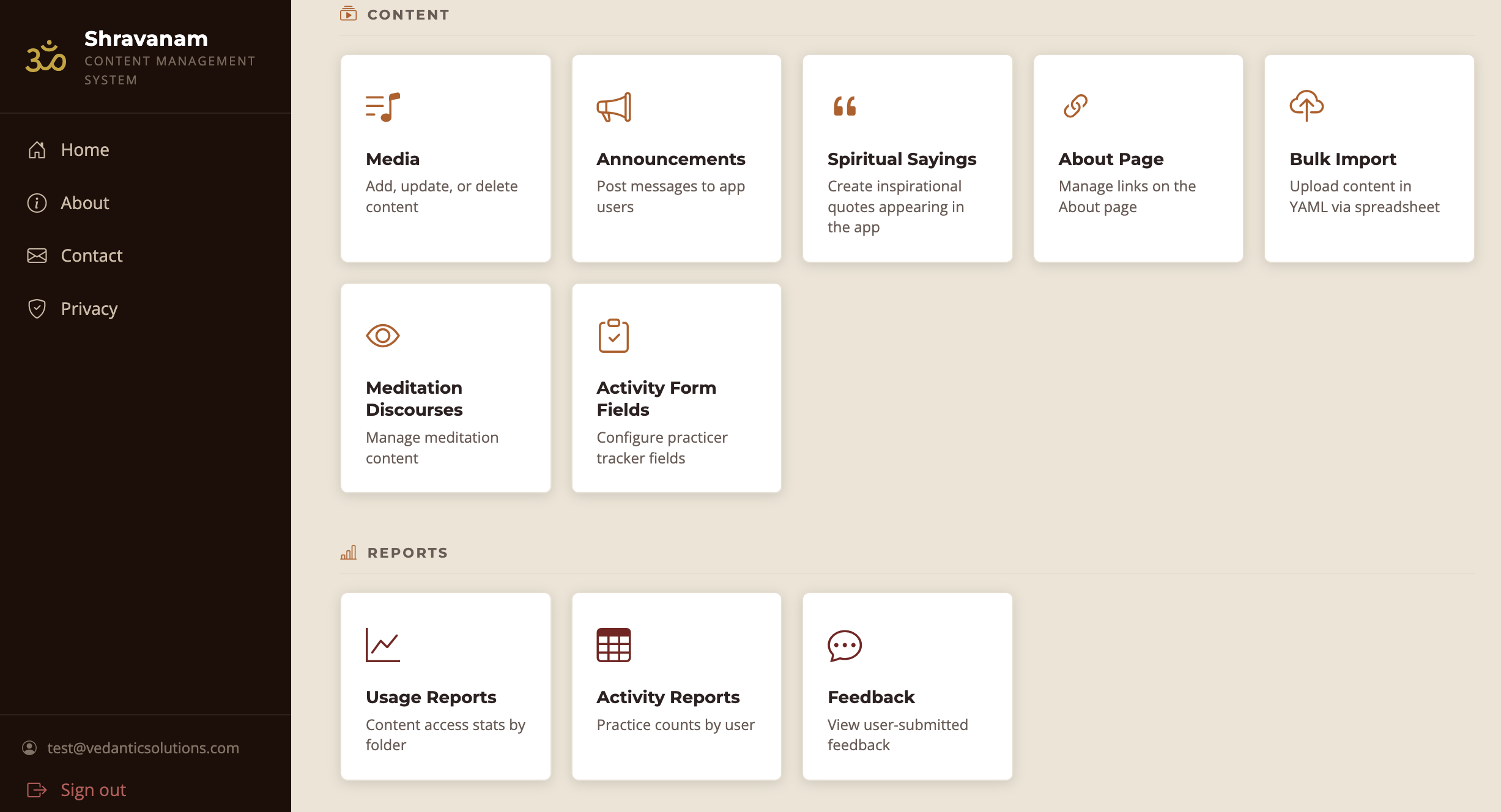
Task: Select Sign out at the bottom
Action: coord(93,789)
